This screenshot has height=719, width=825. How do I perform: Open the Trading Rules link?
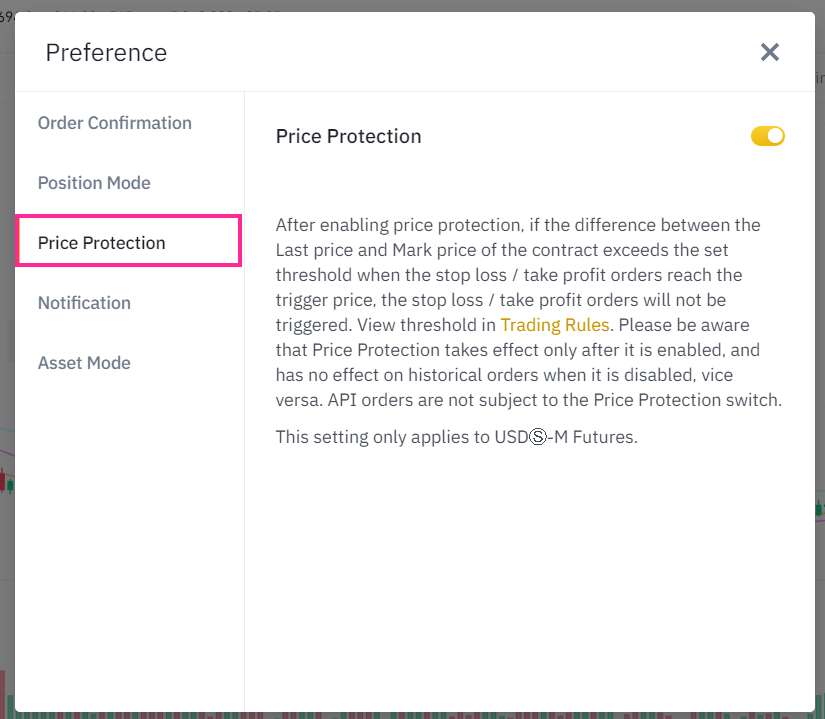(555, 325)
